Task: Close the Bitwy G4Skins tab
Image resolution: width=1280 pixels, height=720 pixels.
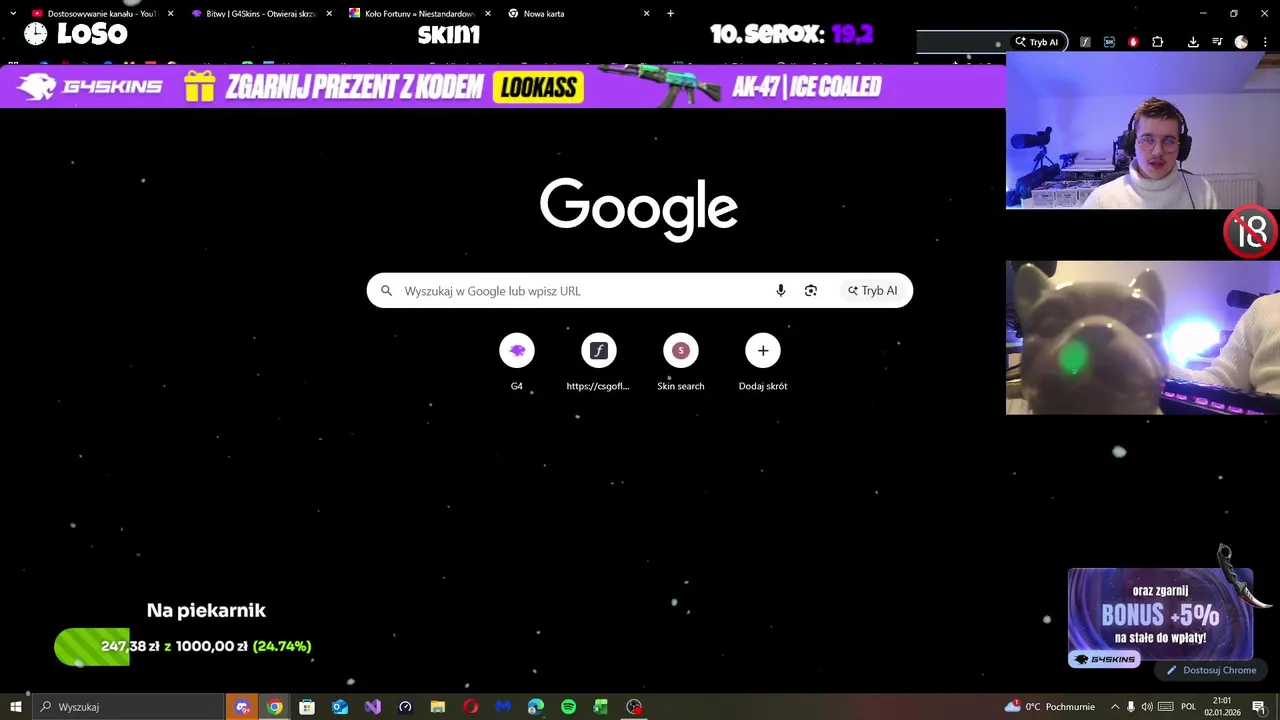Action: (x=329, y=14)
